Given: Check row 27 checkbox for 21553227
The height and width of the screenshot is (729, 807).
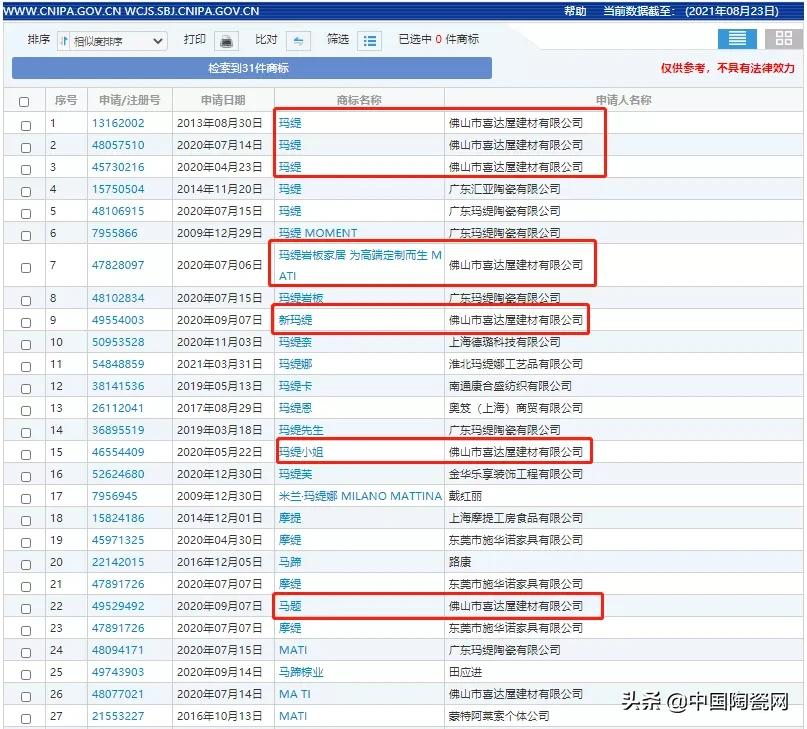Looking at the screenshot, I should (x=26, y=719).
